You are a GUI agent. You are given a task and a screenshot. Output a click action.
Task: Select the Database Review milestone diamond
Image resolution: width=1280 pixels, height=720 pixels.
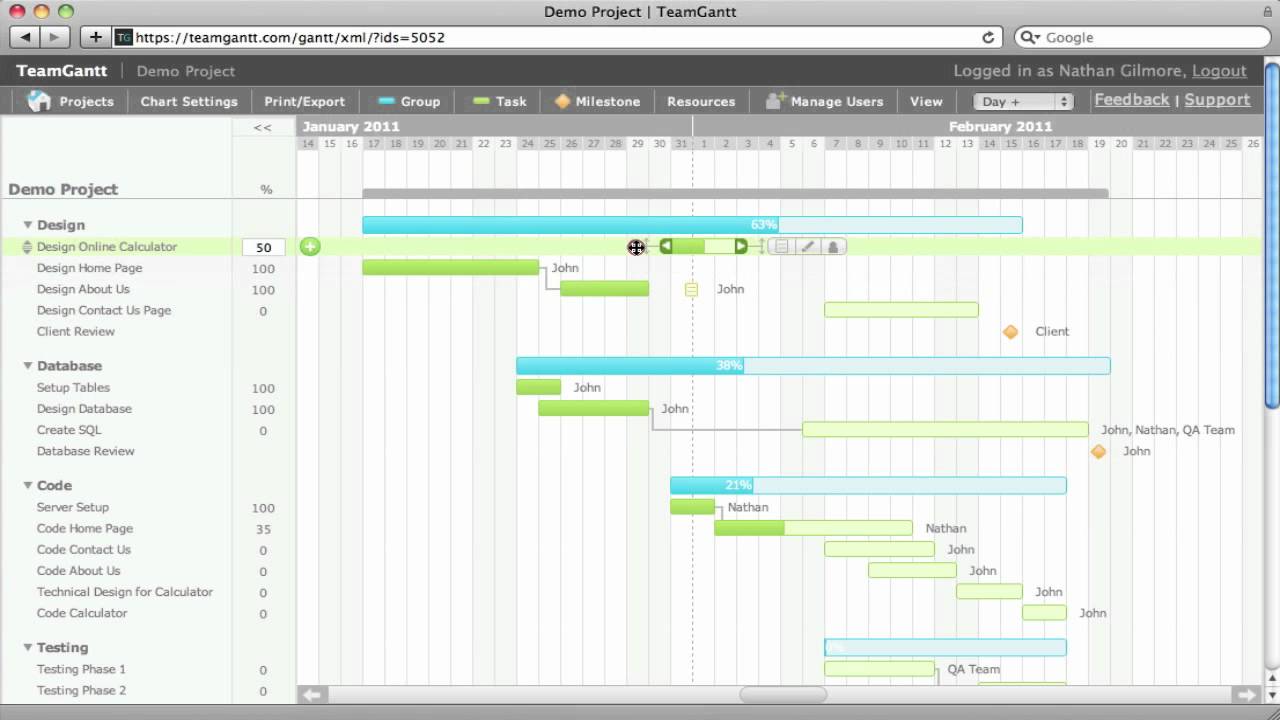point(1098,451)
